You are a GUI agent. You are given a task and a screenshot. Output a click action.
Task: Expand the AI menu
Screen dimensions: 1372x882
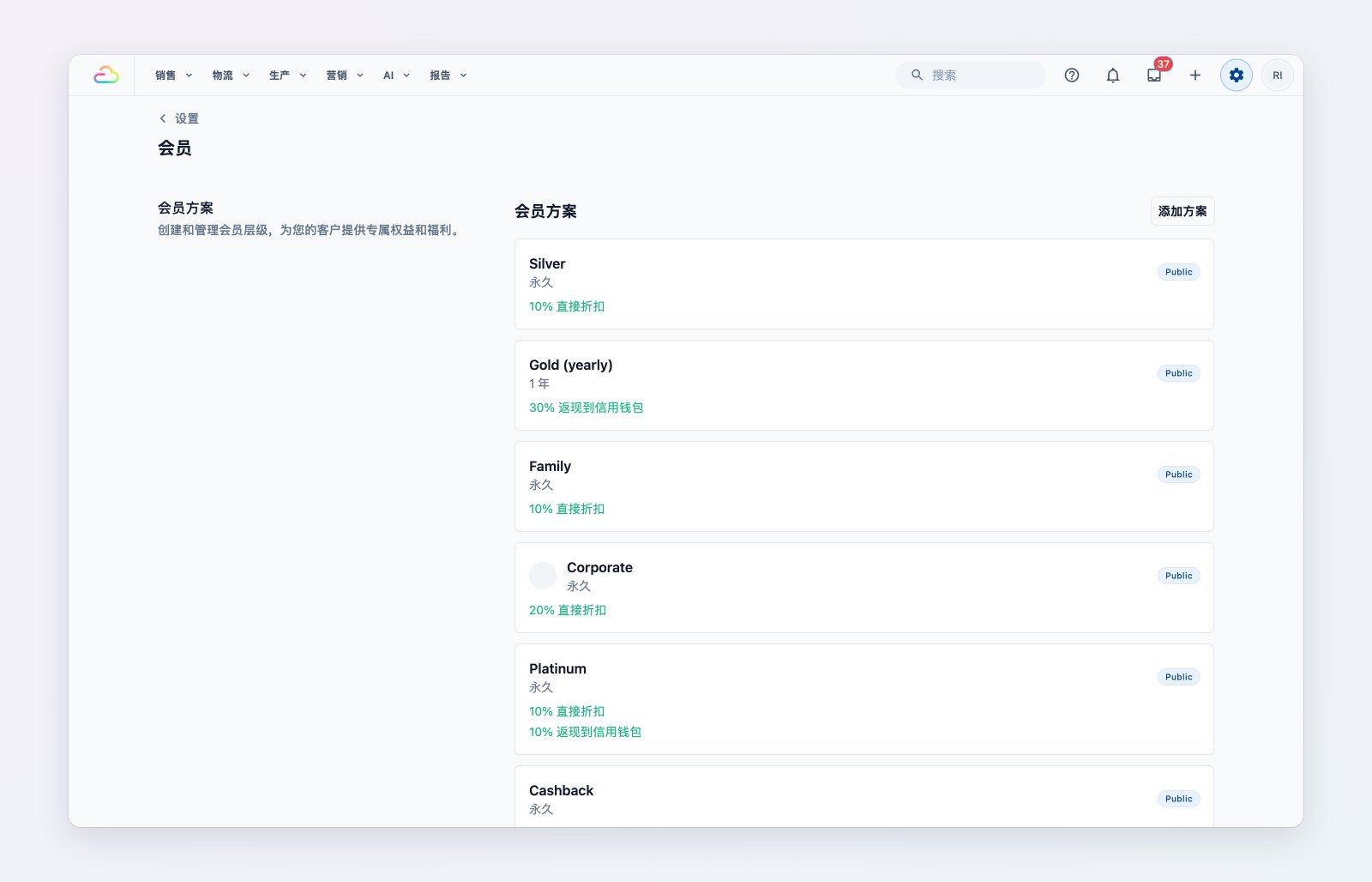tap(396, 76)
